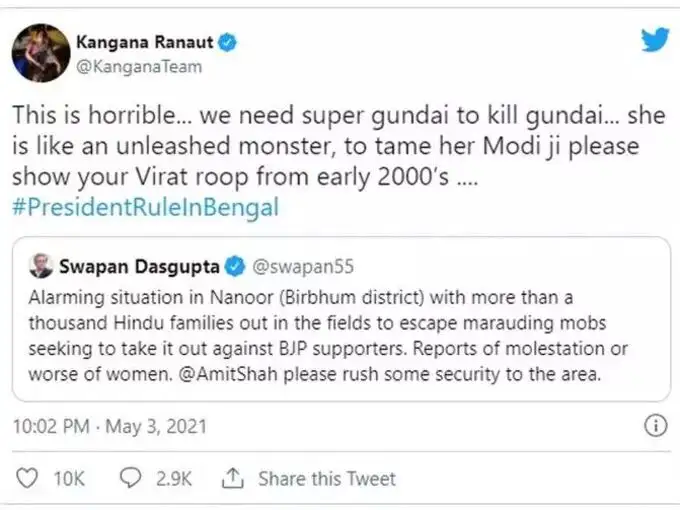Click the 10:02 PM May 3, 2021 timestamp
Image resolution: width=680 pixels, height=510 pixels.
click(x=109, y=425)
